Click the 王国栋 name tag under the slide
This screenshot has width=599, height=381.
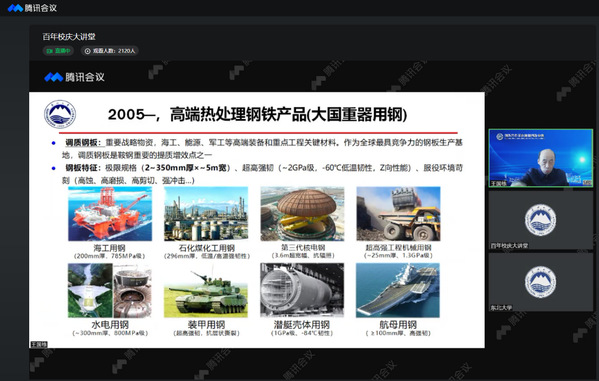click(x=39, y=344)
